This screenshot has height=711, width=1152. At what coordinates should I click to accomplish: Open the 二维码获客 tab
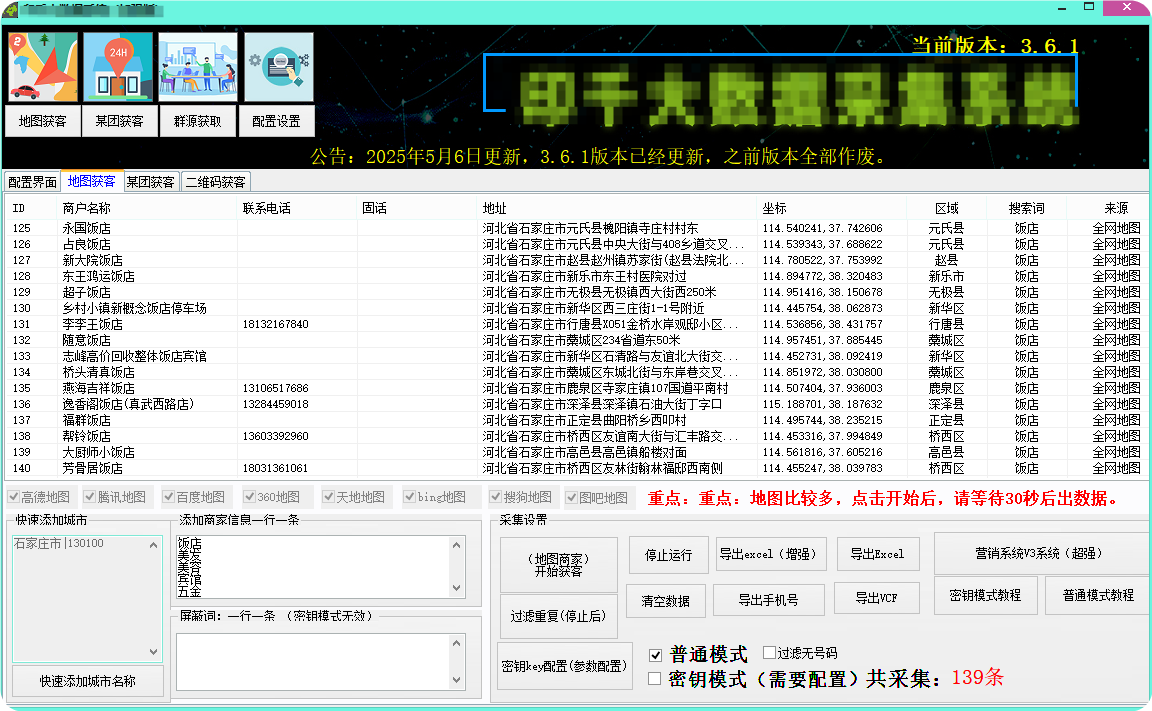215,182
